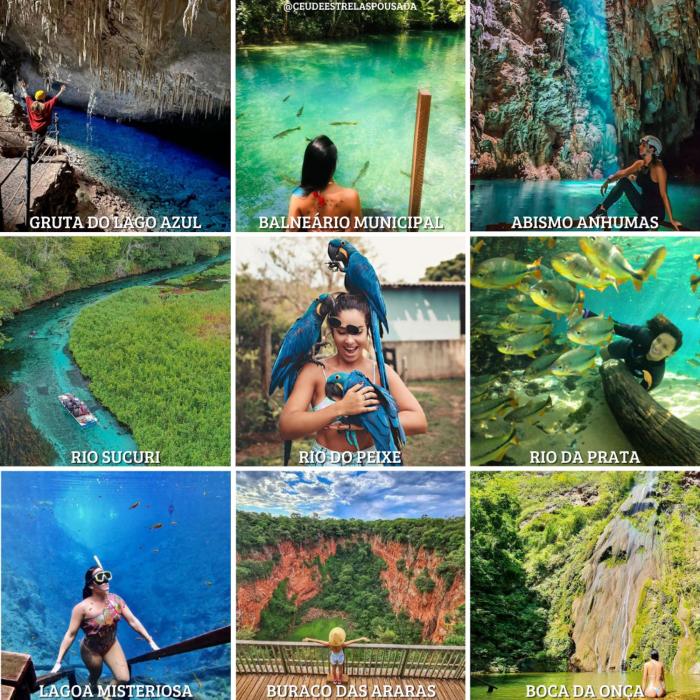This screenshot has height=700, width=700.
Task: Select the Buraco das Araras sinkhole photo
Action: (350, 586)
